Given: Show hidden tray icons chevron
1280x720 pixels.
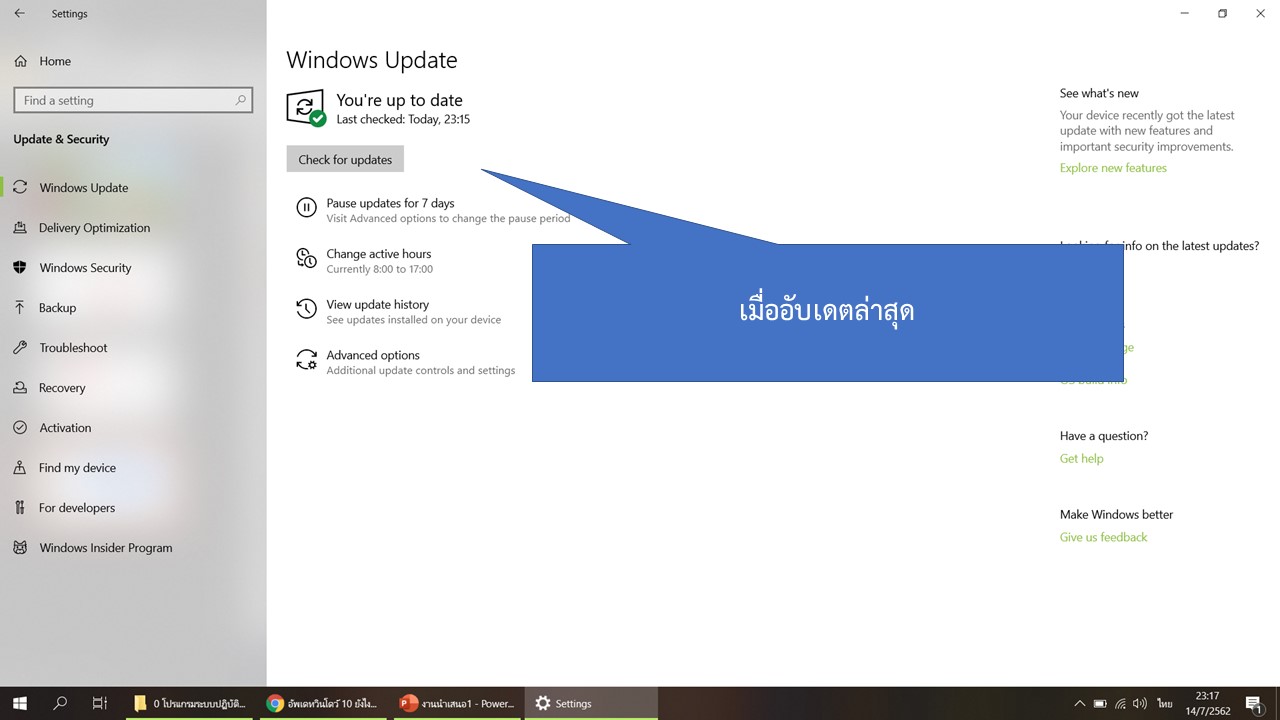Looking at the screenshot, I should click(1079, 703).
